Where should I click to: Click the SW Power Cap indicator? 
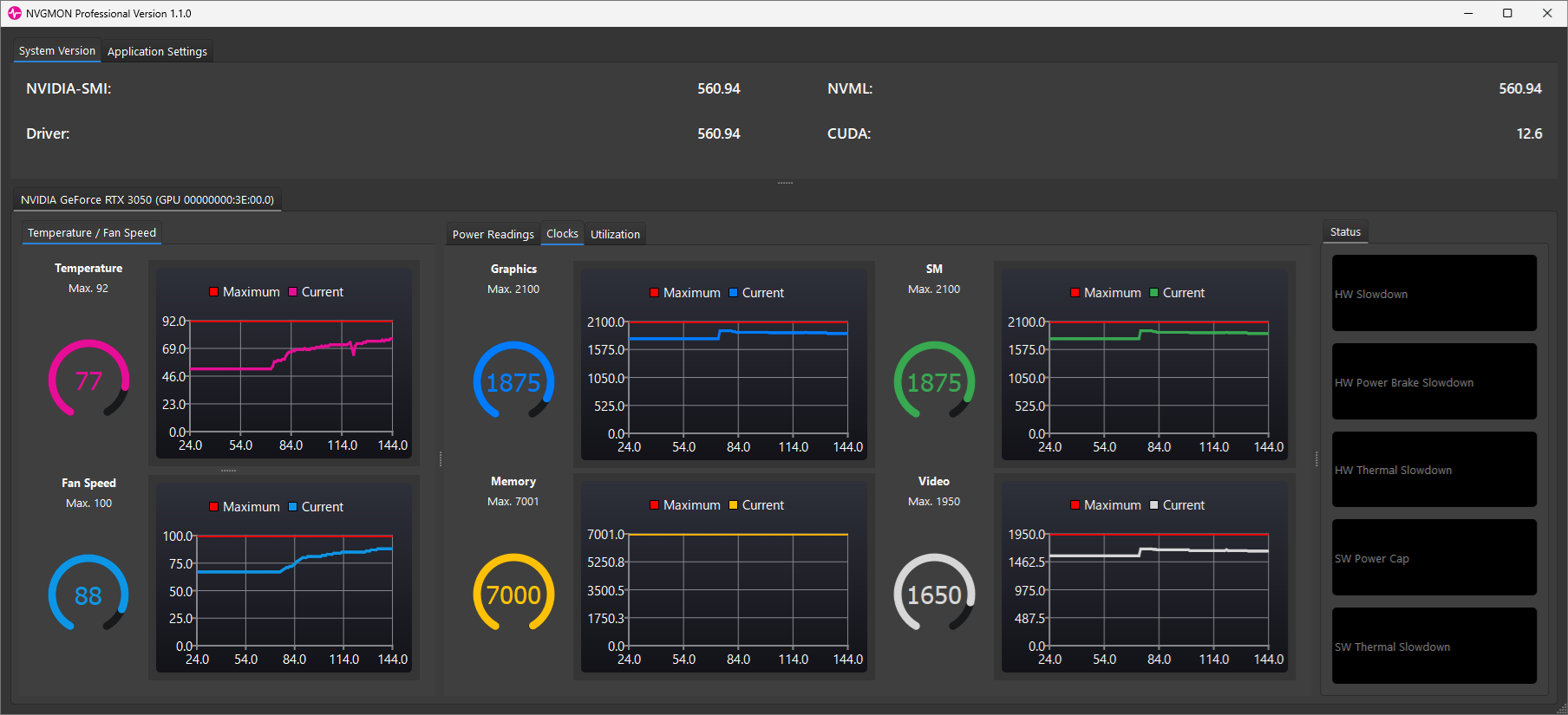1434,557
